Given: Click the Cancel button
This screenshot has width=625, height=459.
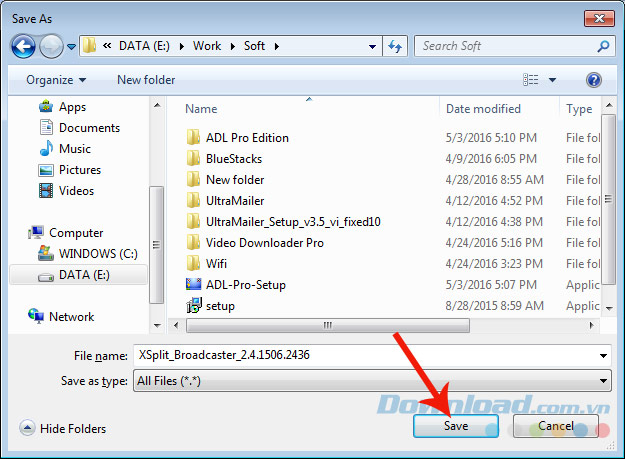Looking at the screenshot, I should [556, 426].
